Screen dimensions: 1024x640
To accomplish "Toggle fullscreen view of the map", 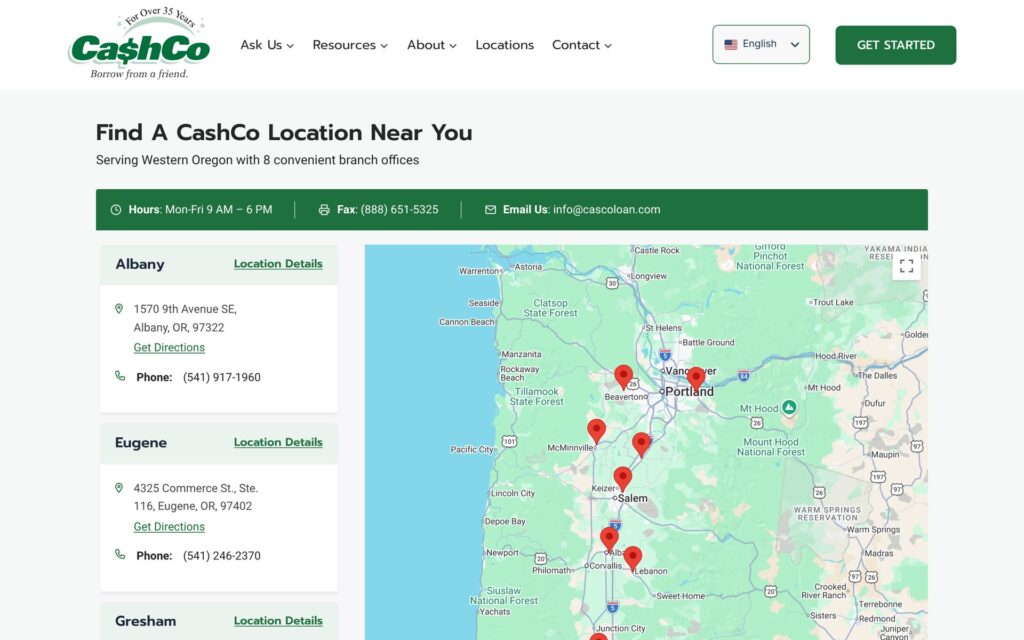I will pyautogui.click(x=906, y=266).
